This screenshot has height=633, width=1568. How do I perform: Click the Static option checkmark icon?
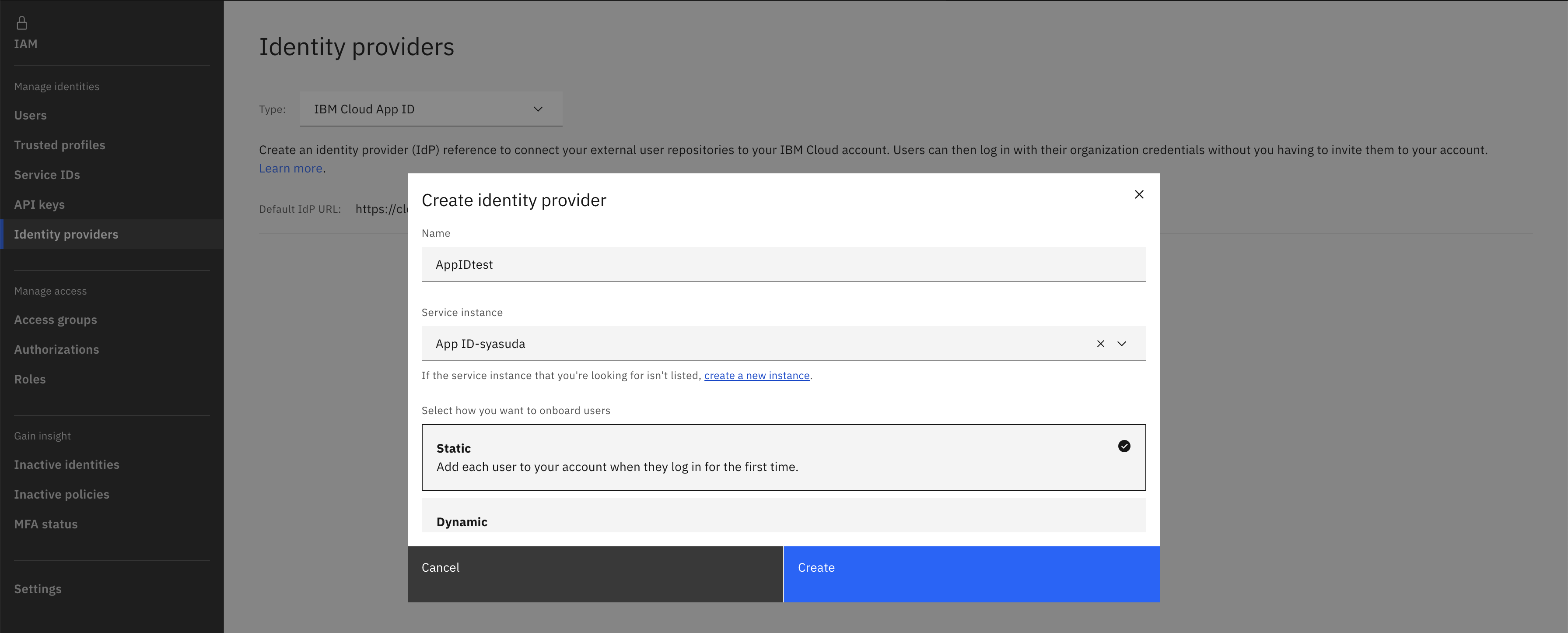click(x=1123, y=447)
